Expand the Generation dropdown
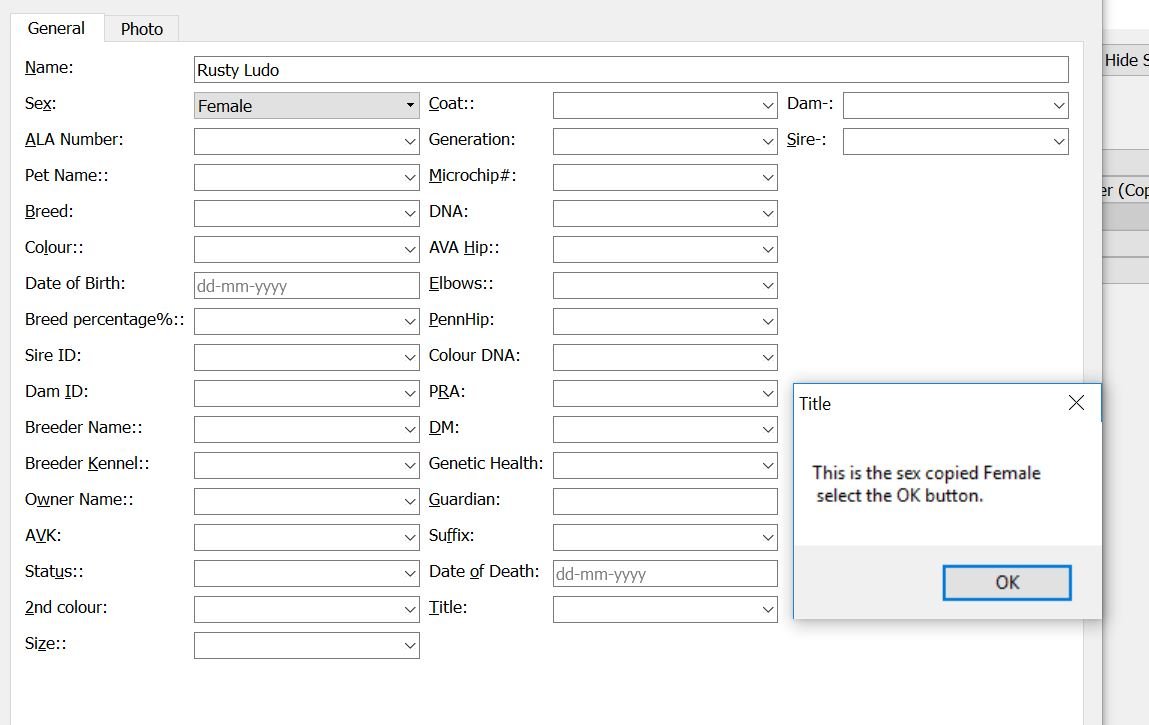Screen dimensions: 1149x725 point(767,142)
